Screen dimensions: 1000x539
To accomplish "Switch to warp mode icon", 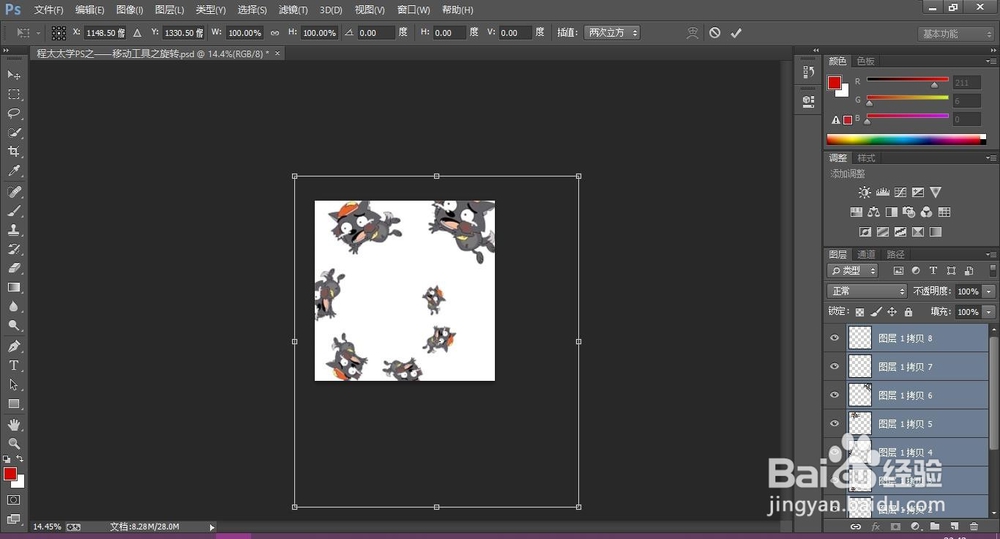I will (692, 33).
